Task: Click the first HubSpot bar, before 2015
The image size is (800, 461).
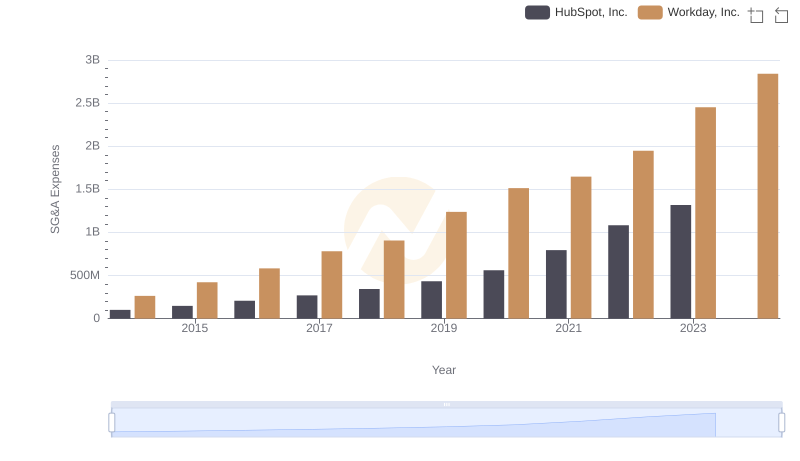Action: (x=120, y=314)
